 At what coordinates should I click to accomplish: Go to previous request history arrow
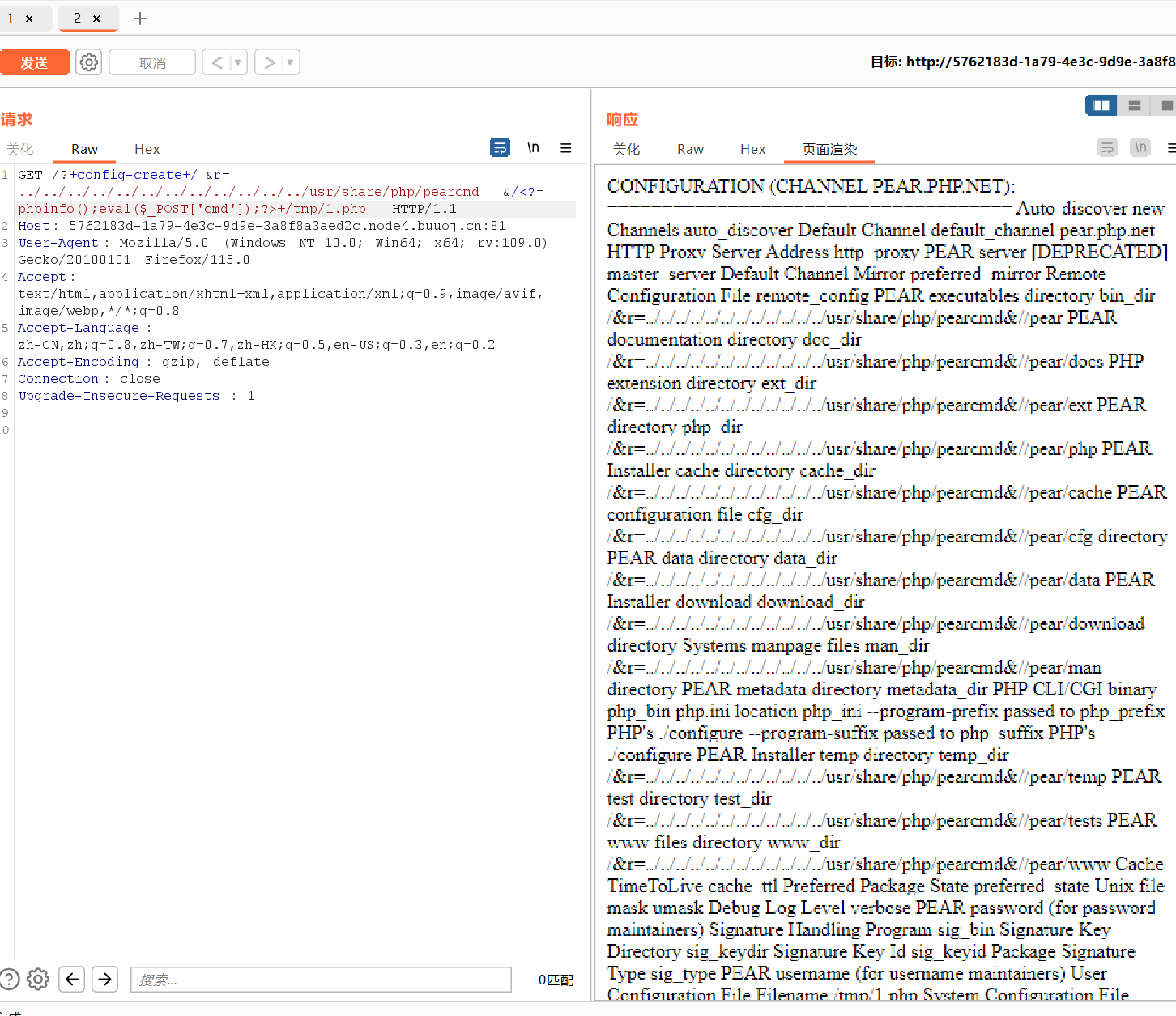coord(216,62)
